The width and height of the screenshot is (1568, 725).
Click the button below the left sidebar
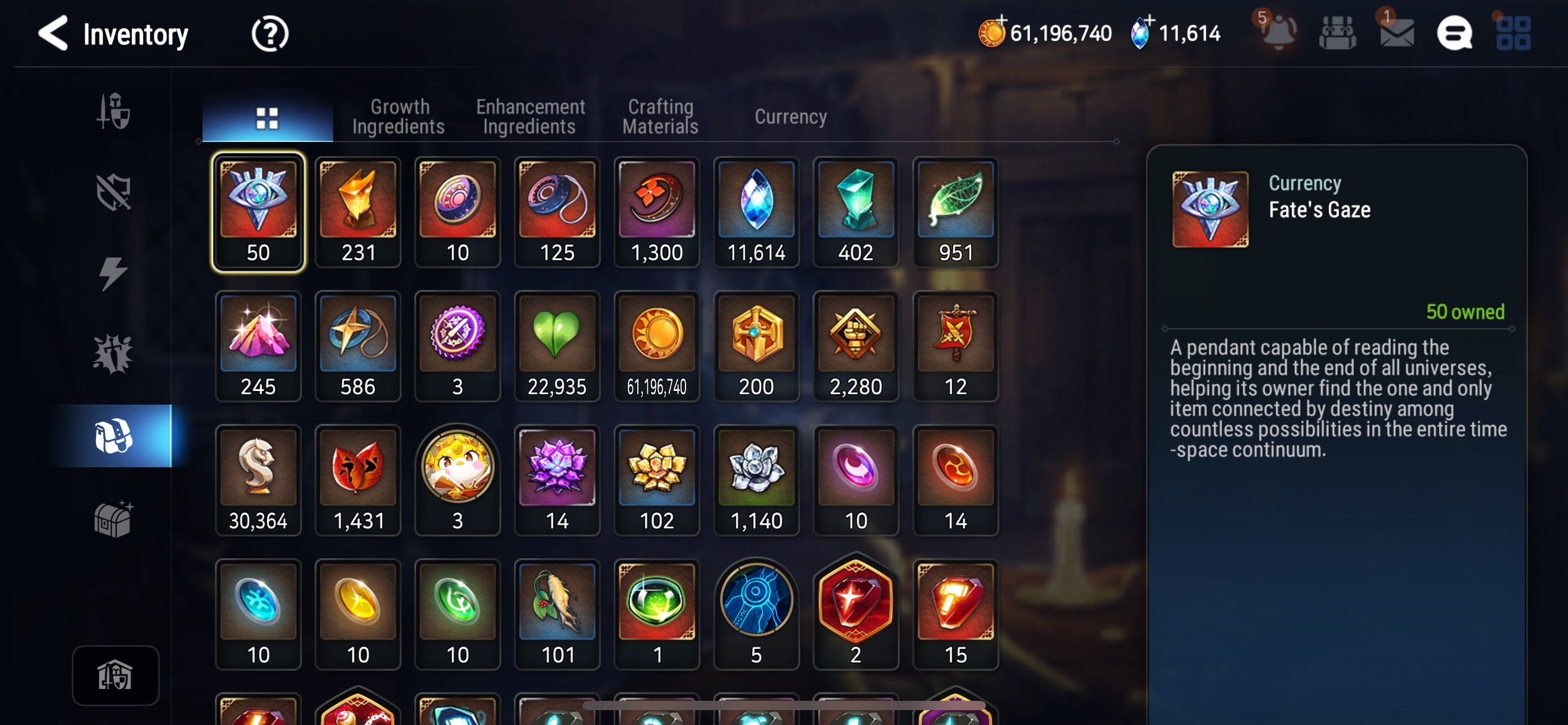click(115, 675)
